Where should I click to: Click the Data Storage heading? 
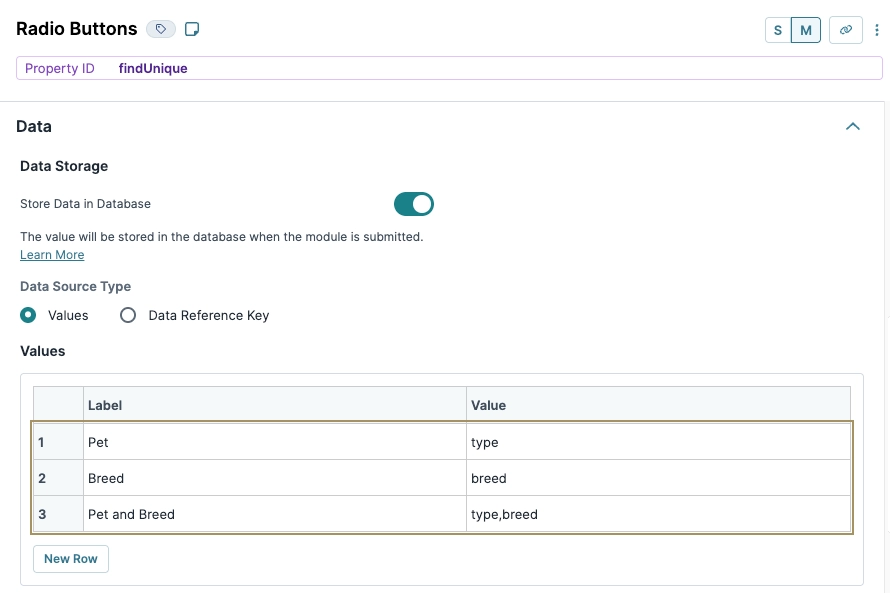pyautogui.click(x=64, y=166)
